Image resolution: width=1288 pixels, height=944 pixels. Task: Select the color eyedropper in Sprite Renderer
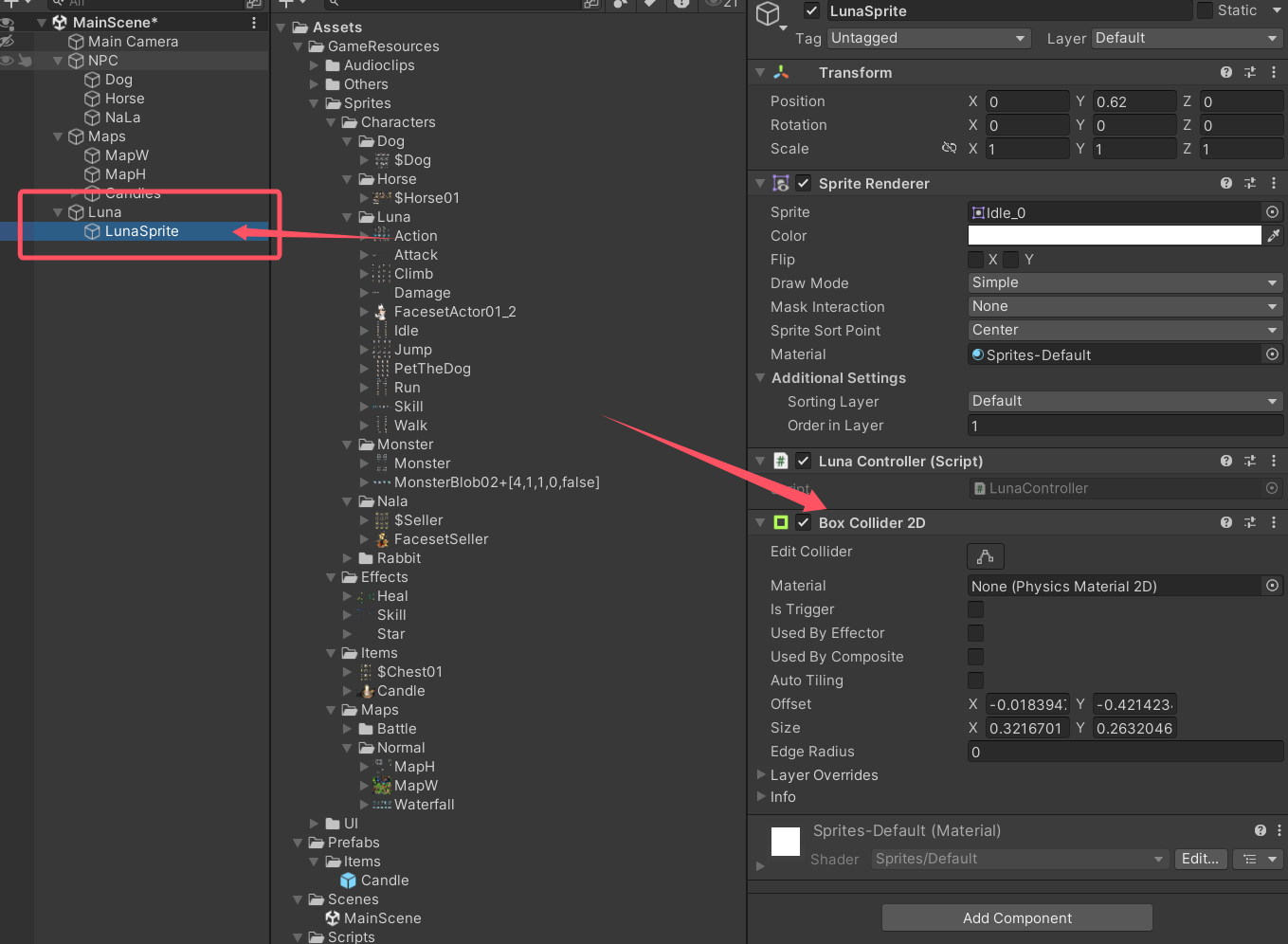pyautogui.click(x=1273, y=235)
